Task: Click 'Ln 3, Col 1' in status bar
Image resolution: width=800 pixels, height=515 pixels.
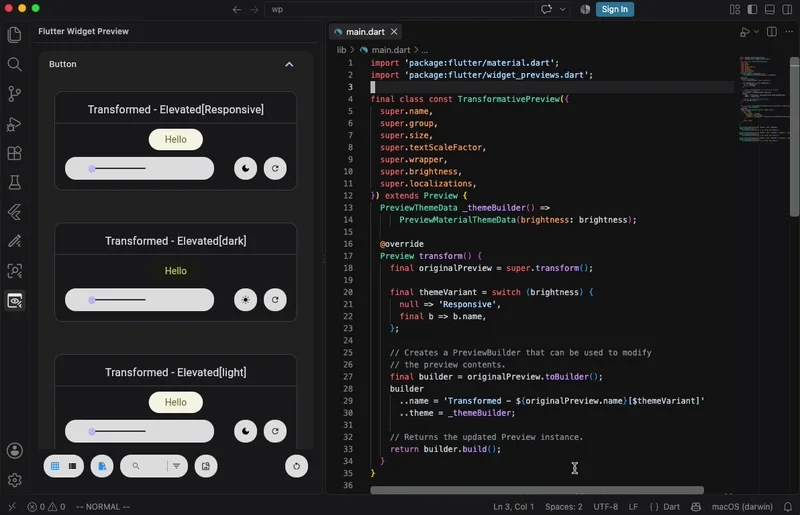Action: click(x=513, y=507)
